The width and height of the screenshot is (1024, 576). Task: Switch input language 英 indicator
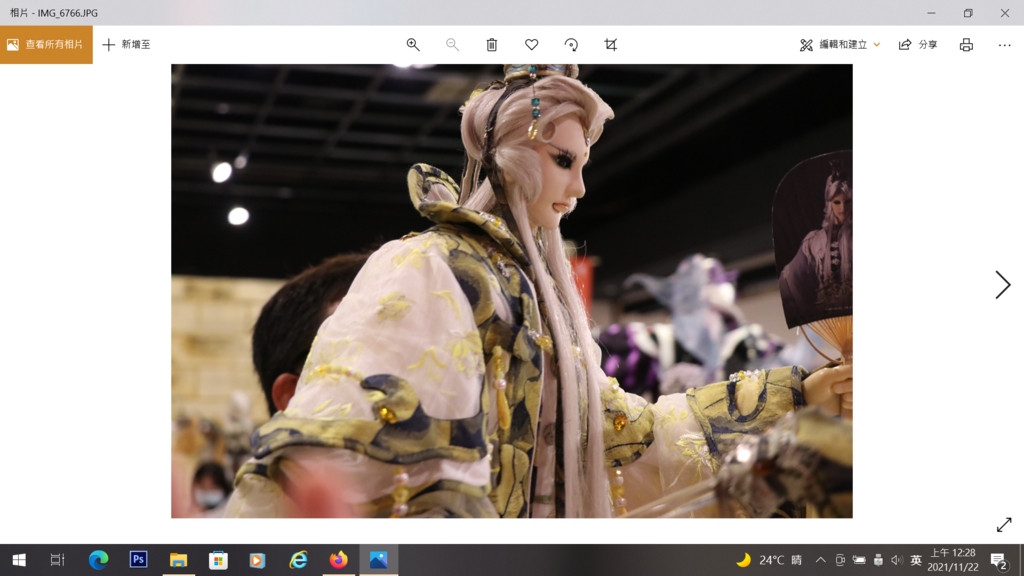pos(916,560)
